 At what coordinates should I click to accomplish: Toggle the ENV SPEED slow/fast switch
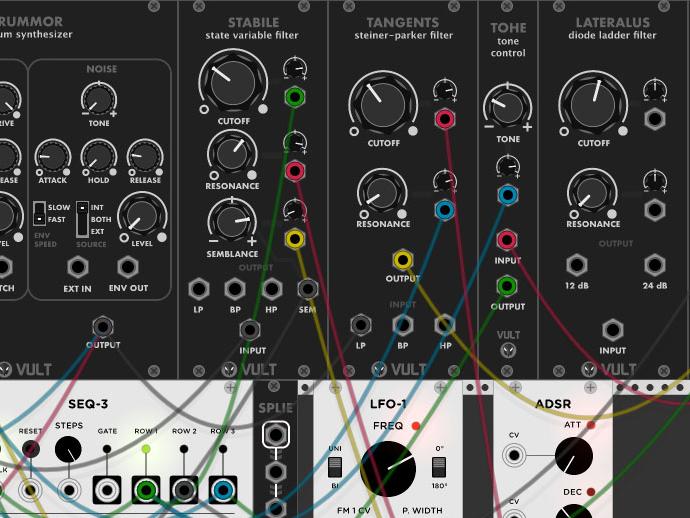[x=40, y=213]
